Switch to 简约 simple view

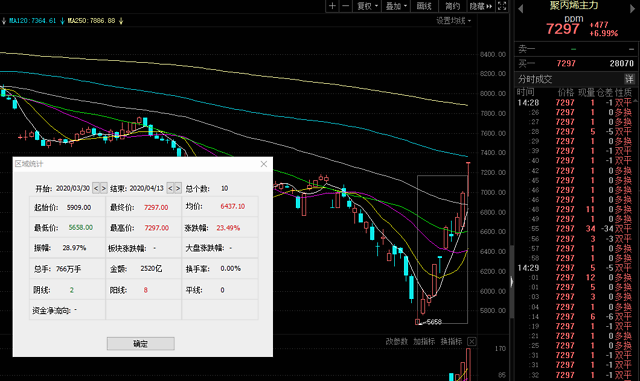[452, 6]
